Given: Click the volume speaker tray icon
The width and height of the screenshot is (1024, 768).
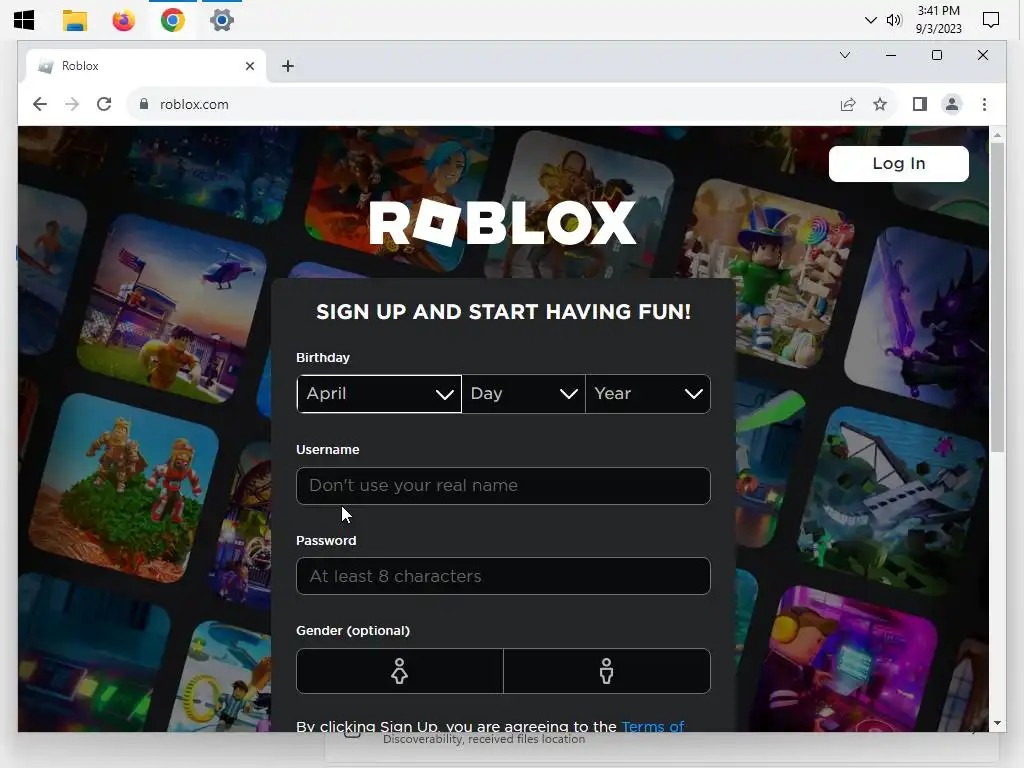Looking at the screenshot, I should tap(894, 20).
